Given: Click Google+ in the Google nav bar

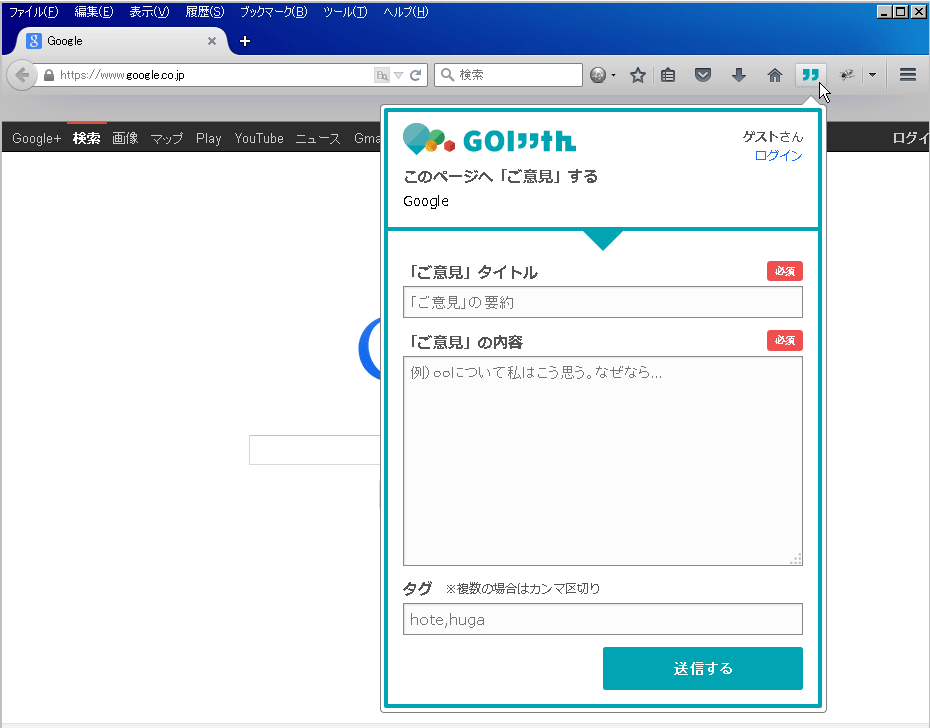Looking at the screenshot, I should (x=36, y=138).
